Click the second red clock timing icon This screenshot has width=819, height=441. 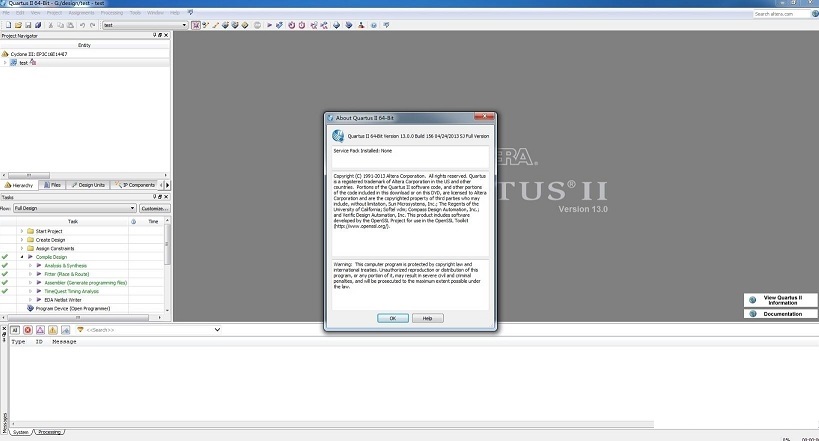point(302,25)
